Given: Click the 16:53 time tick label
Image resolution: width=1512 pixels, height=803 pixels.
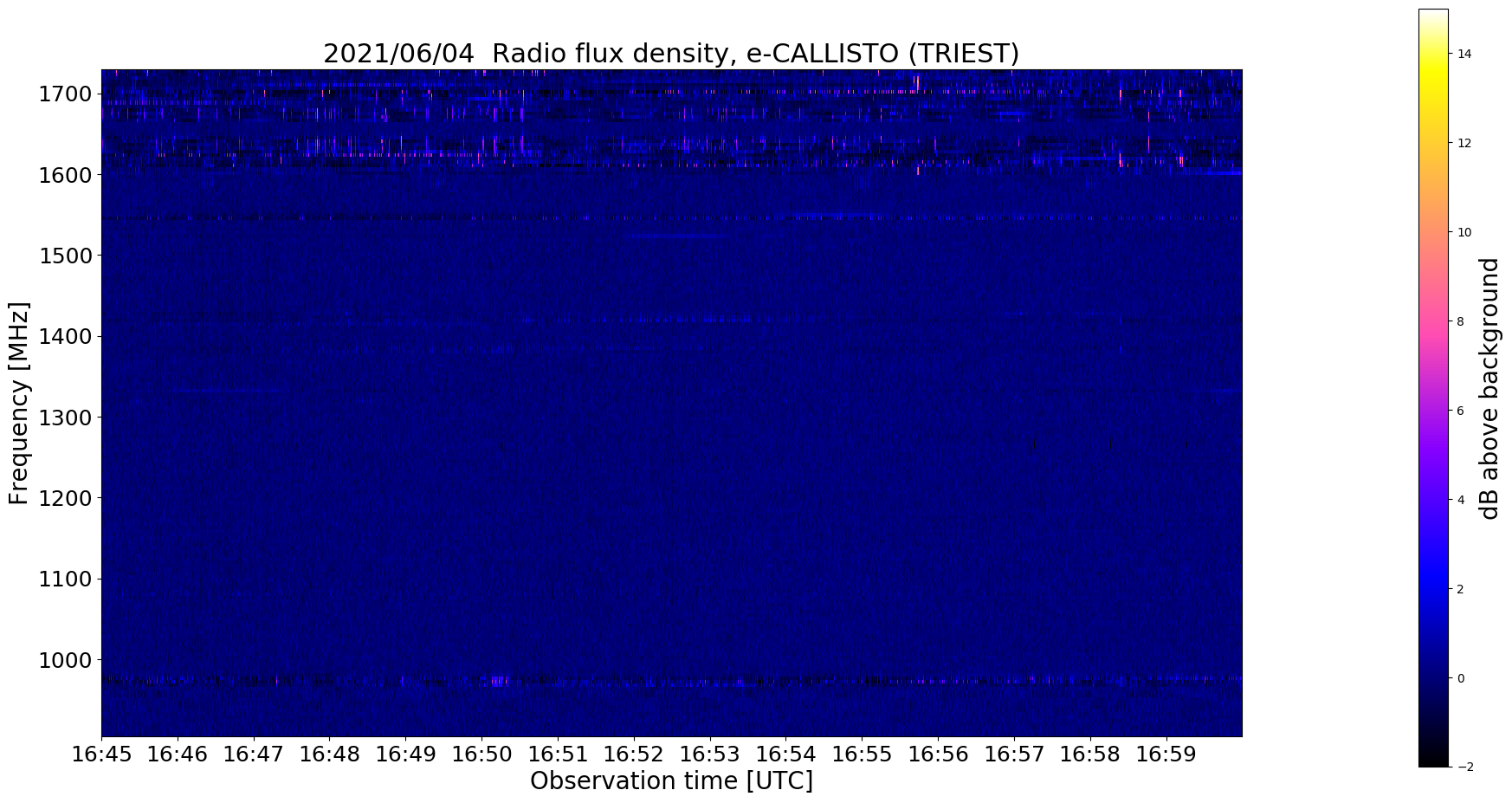Looking at the screenshot, I should coord(709,754).
